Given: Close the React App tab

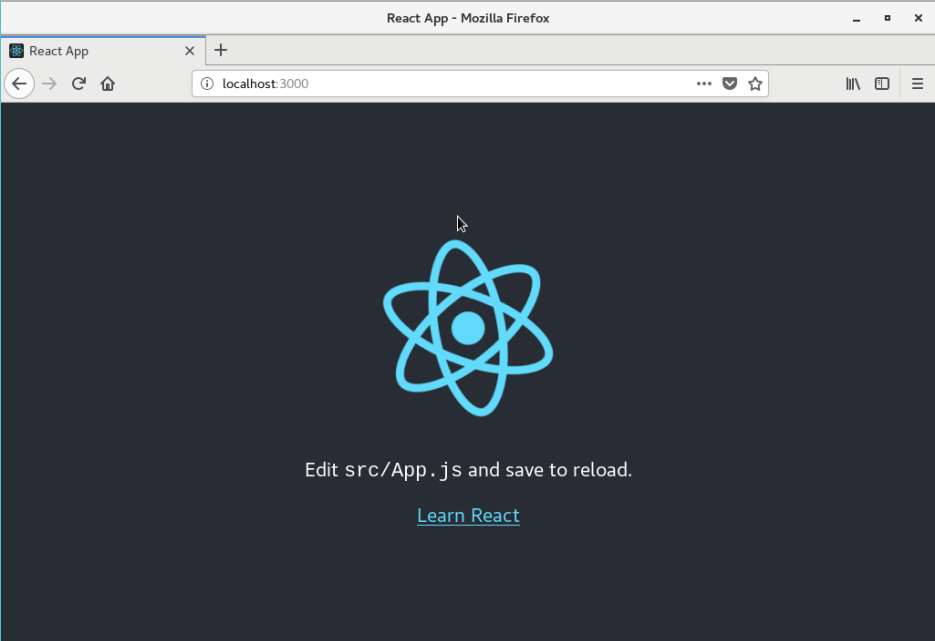Looking at the screenshot, I should (190, 51).
